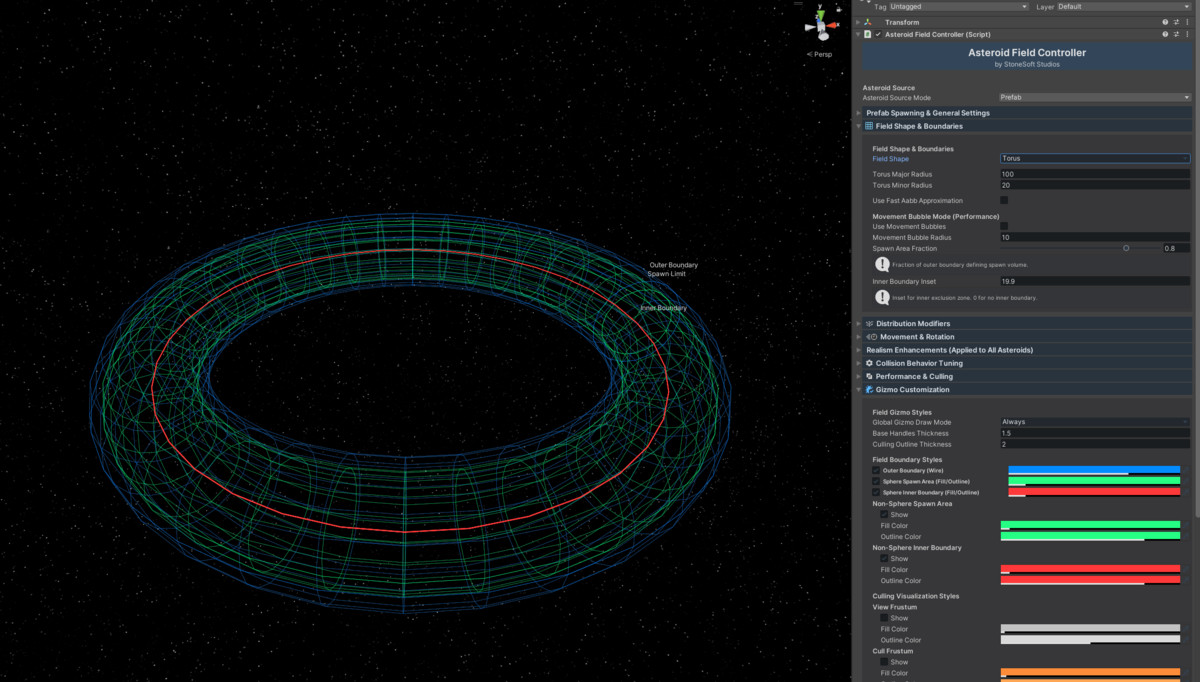This screenshot has height=682, width=1200.
Task: Open the Tag dropdown showing Untagged
Action: point(959,7)
